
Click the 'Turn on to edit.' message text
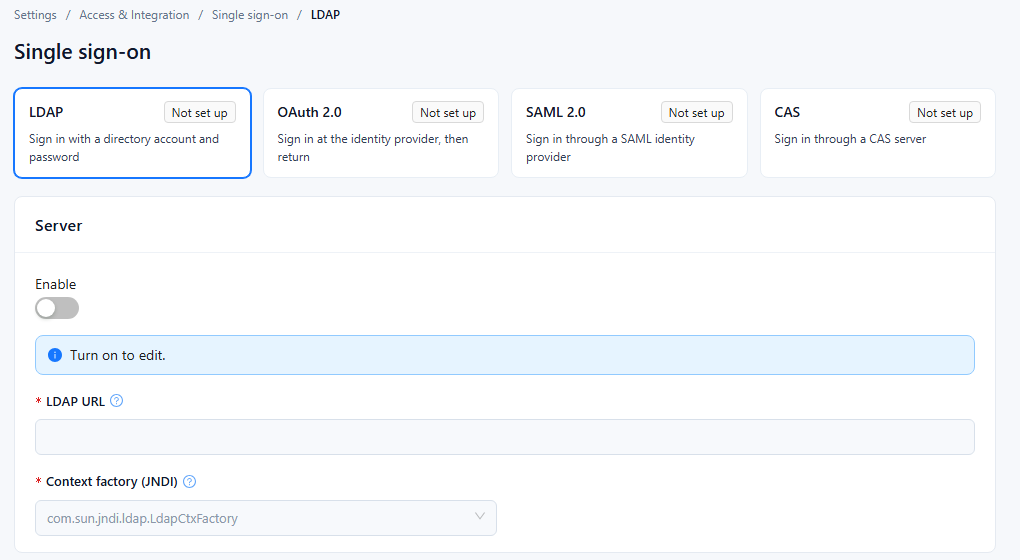(118, 355)
